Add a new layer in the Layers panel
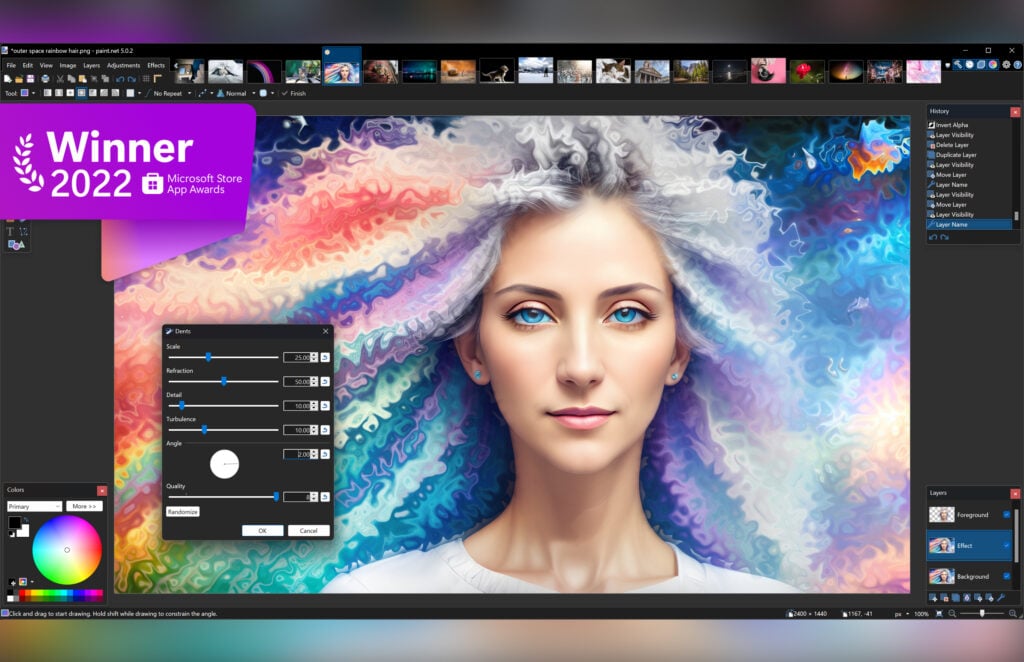 click(931, 597)
